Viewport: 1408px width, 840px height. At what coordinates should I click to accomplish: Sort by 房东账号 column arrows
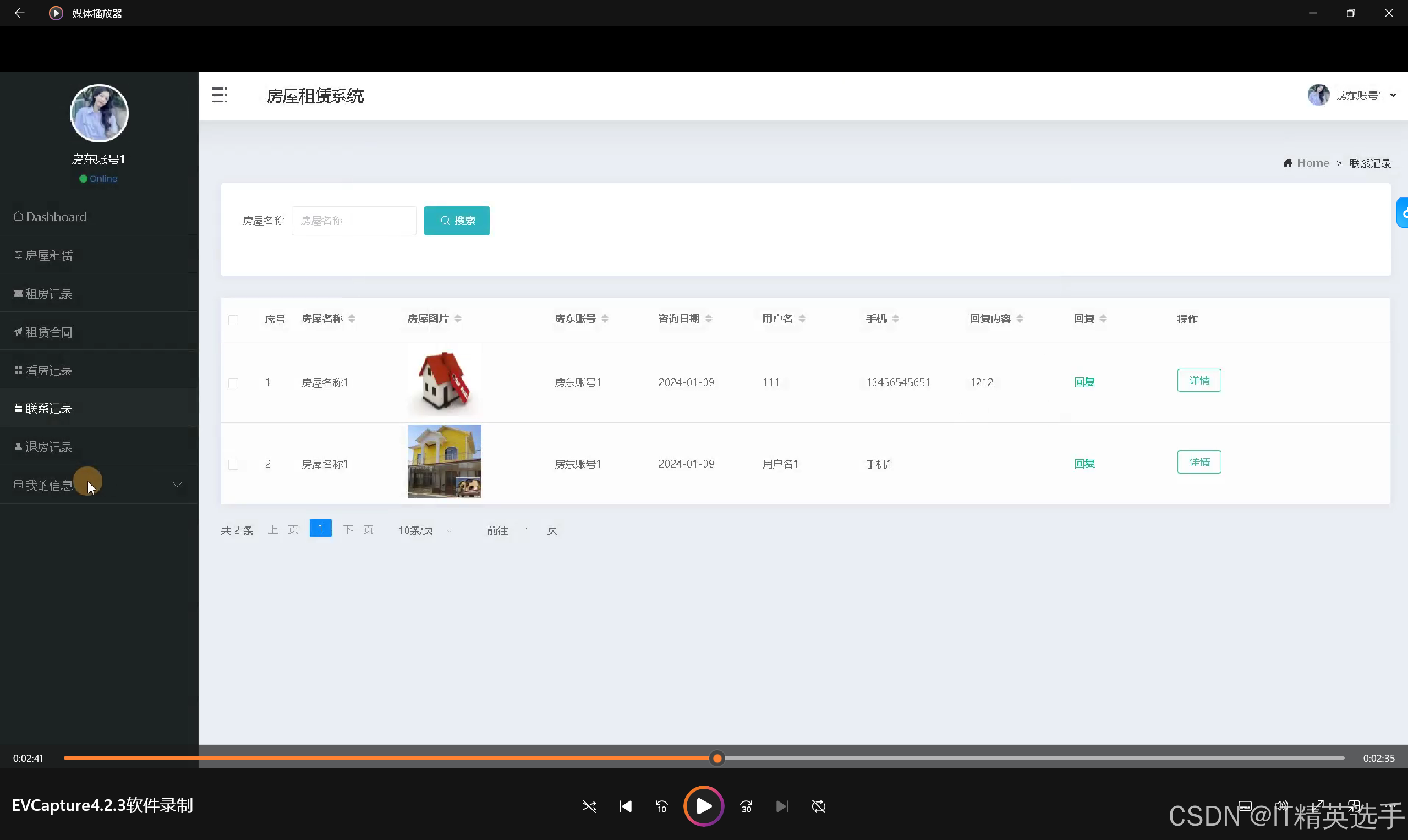605,319
